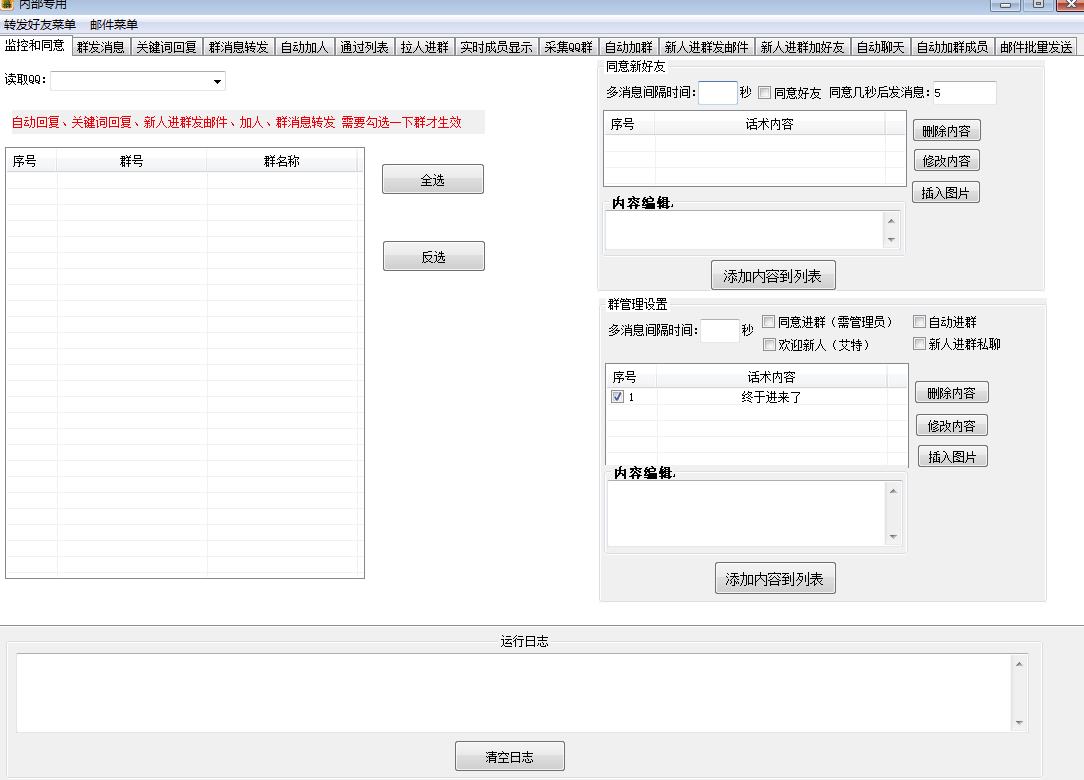Click the 多消息间隔时间 input field

(x=717, y=92)
